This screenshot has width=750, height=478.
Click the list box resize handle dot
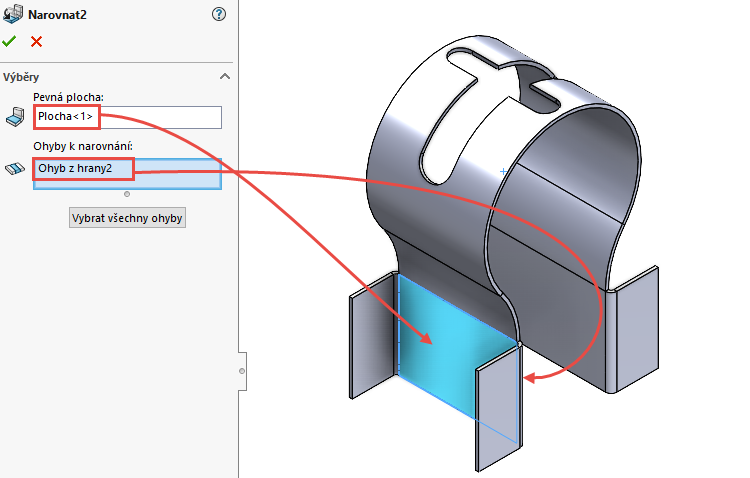[127, 194]
